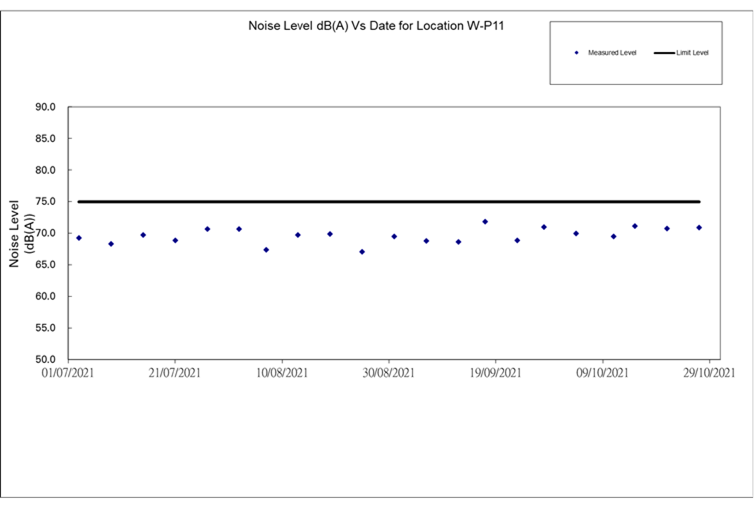
Task: Select the lowest data point before 30/08/2021
Action: point(362,252)
